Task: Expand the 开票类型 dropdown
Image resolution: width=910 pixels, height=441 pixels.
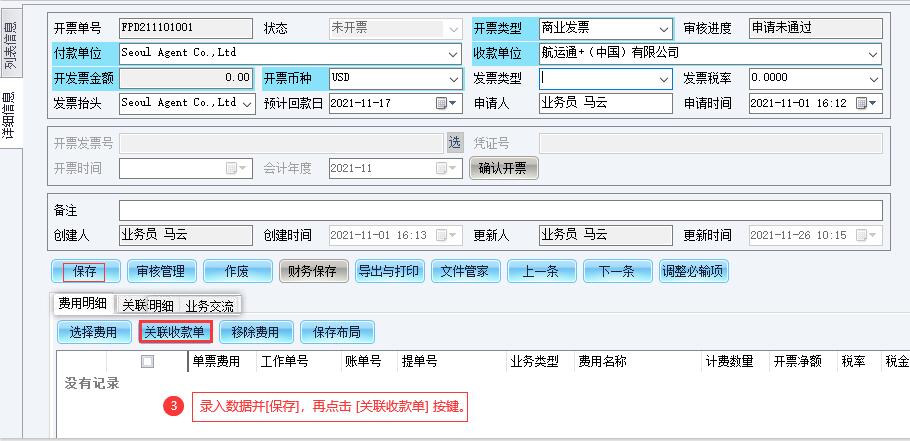Action: pyautogui.click(x=664, y=28)
